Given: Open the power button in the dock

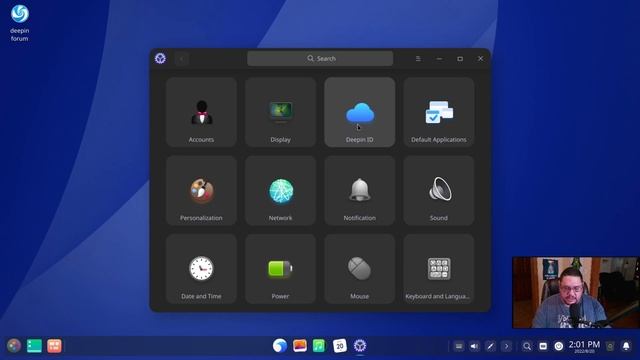Looking at the screenshot, I should (x=559, y=346).
